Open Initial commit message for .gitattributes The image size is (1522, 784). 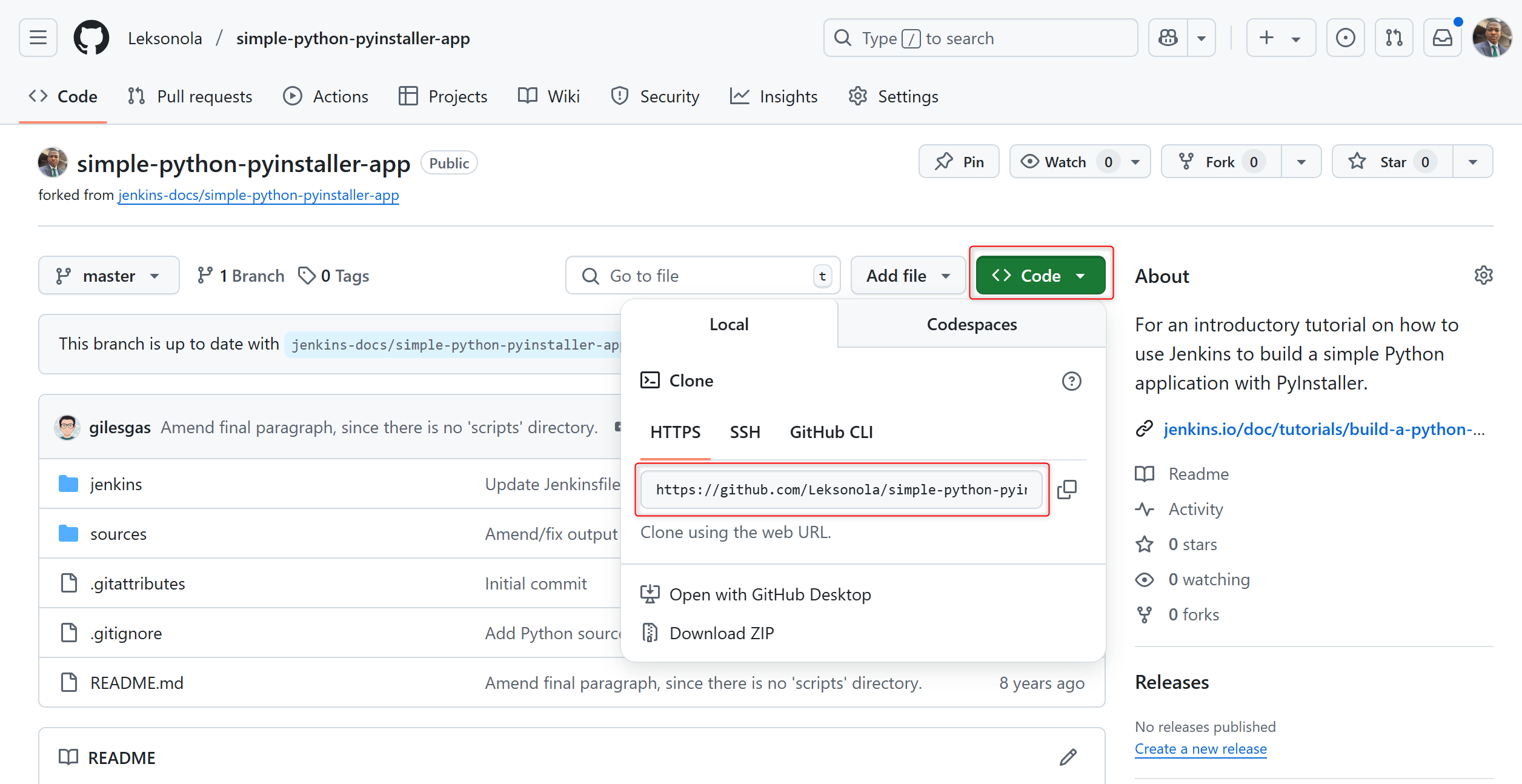536,583
